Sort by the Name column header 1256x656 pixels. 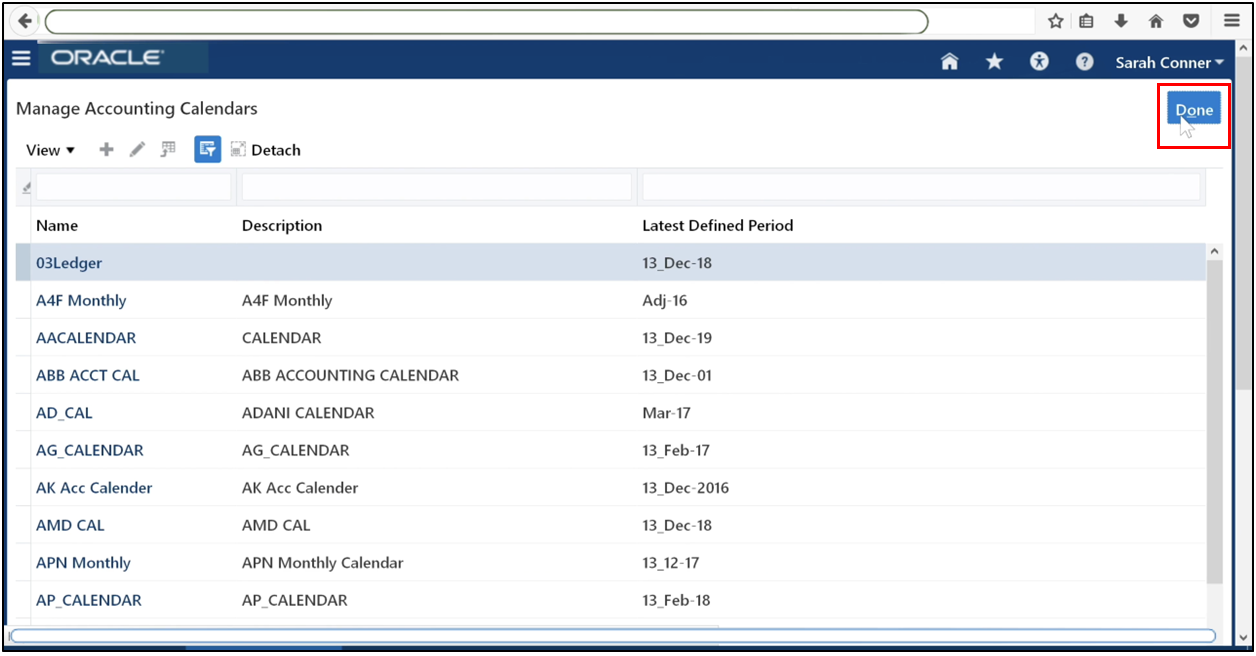57,225
